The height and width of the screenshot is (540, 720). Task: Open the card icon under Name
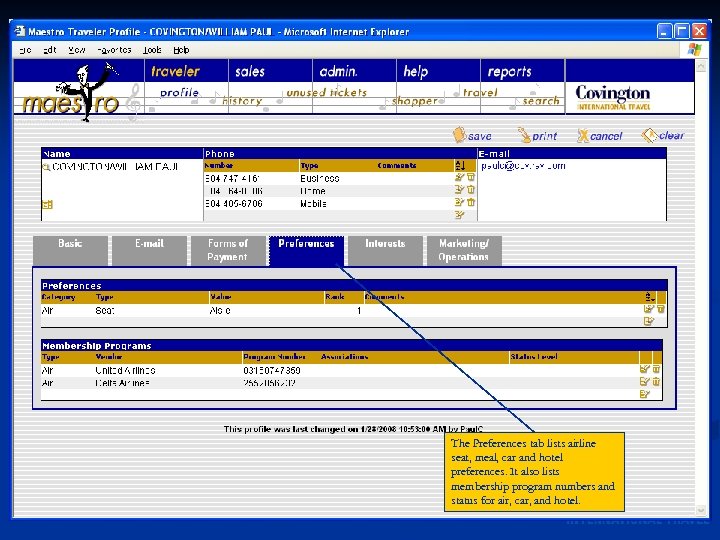[x=47, y=205]
